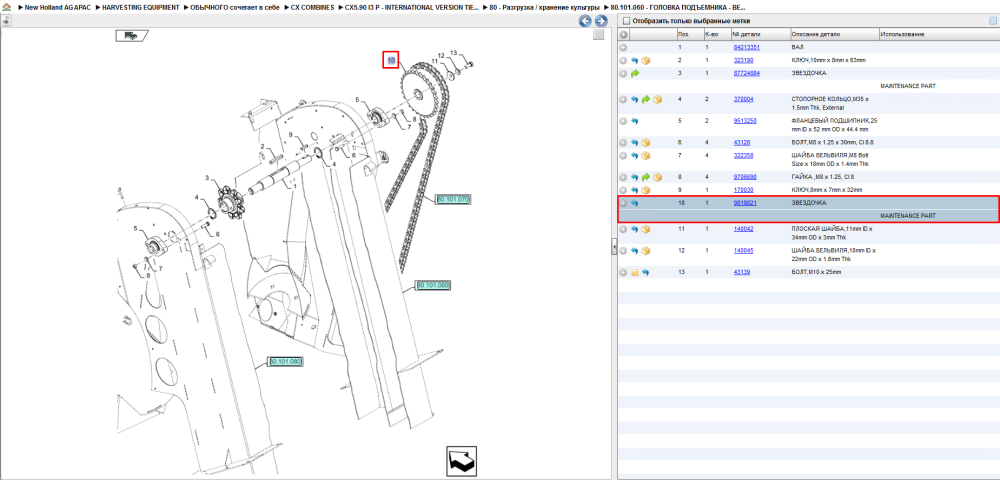Sort by the 'Использование' column header
1000x480 pixels.
coord(939,34)
